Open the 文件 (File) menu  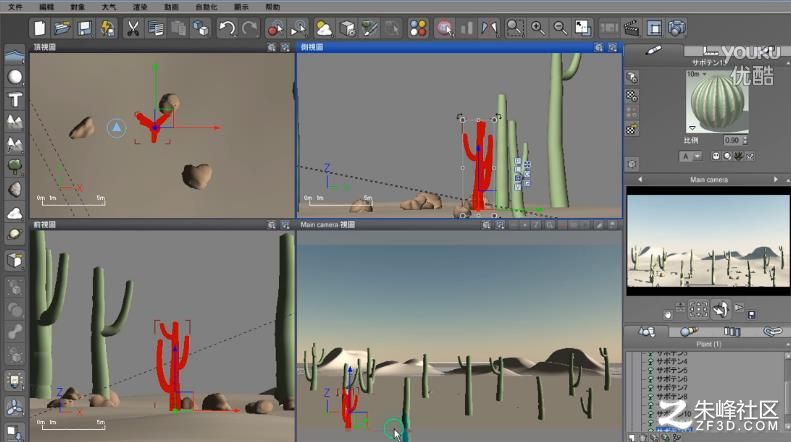(x=16, y=7)
